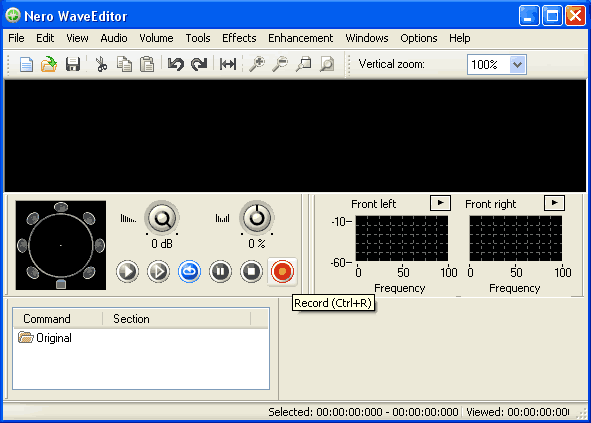Click the Front right spectrum graph
591x423 pixels.
[516, 238]
